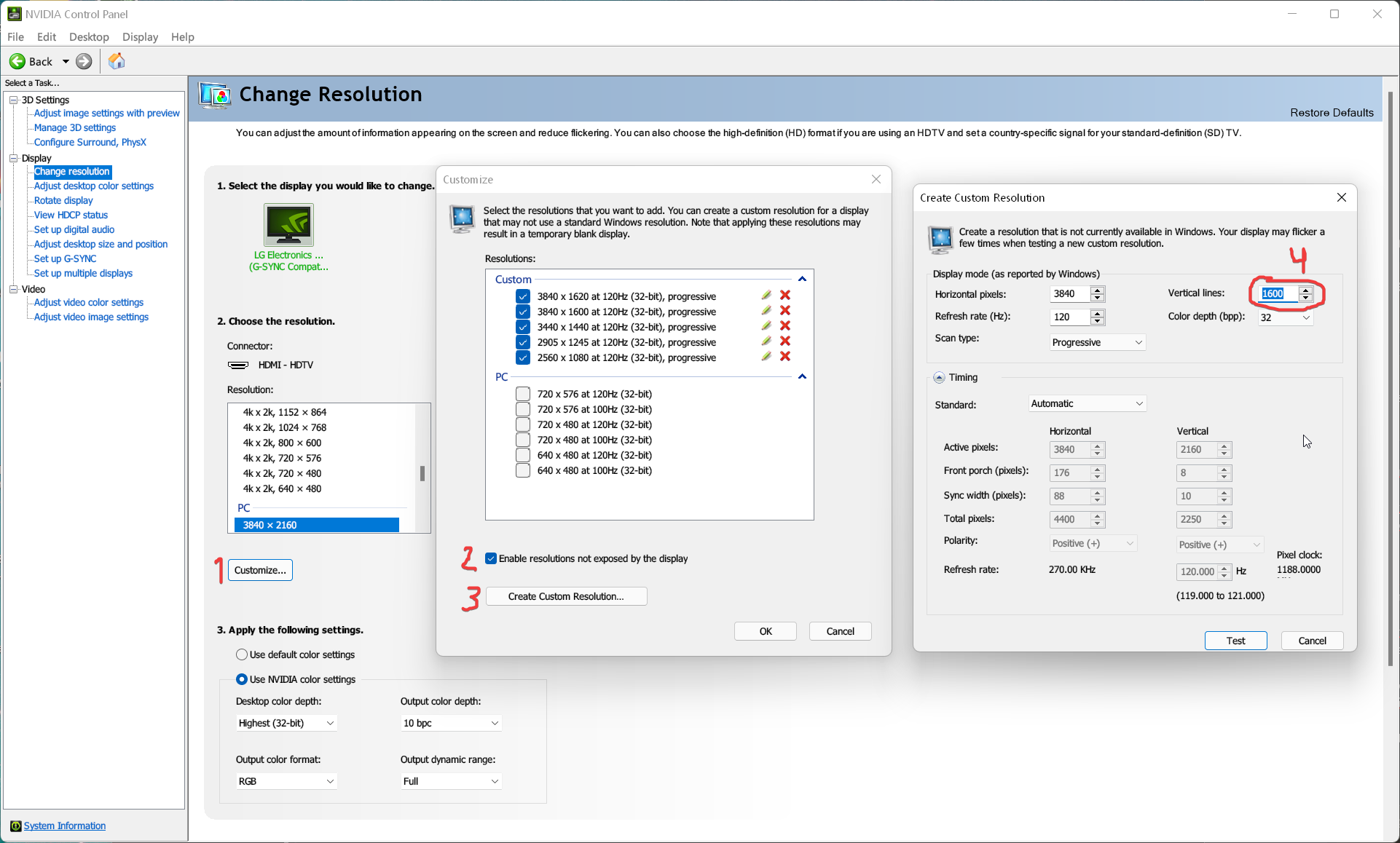Click the green Back arrow icon
This screenshot has width=1400, height=843.
pyautogui.click(x=17, y=61)
